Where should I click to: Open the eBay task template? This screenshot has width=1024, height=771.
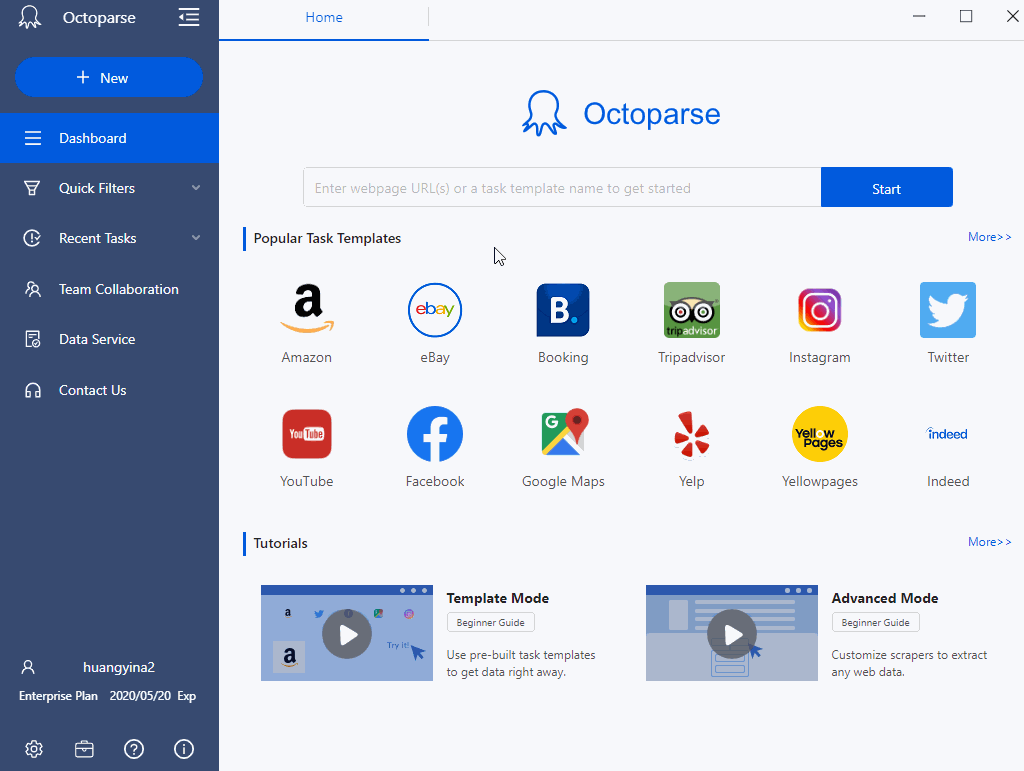click(435, 309)
